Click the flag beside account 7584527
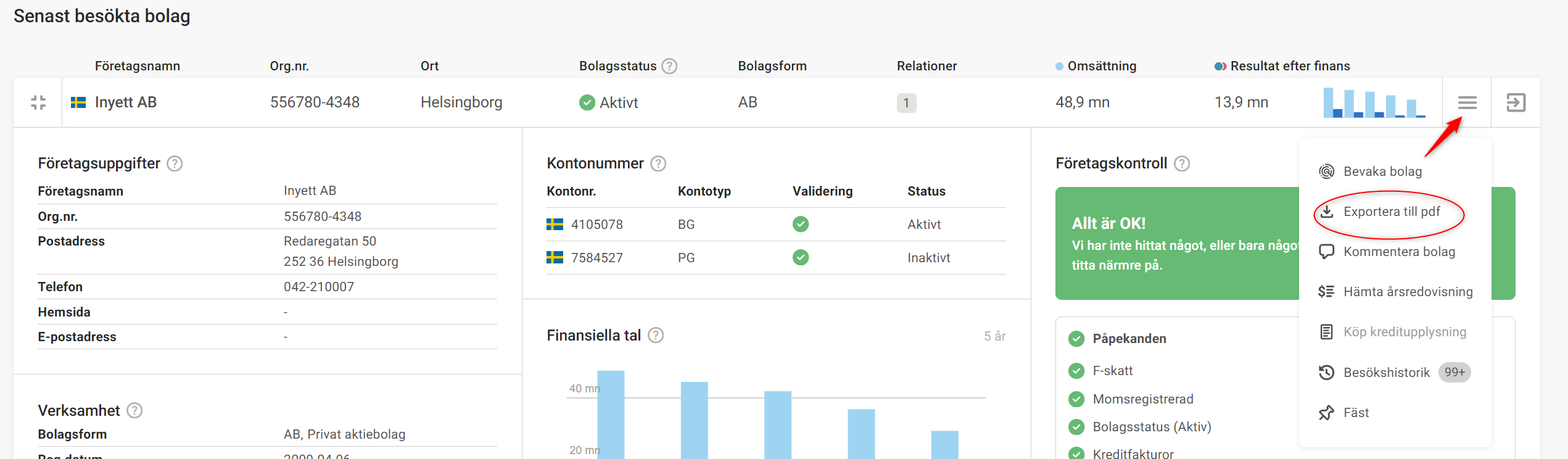 point(555,257)
